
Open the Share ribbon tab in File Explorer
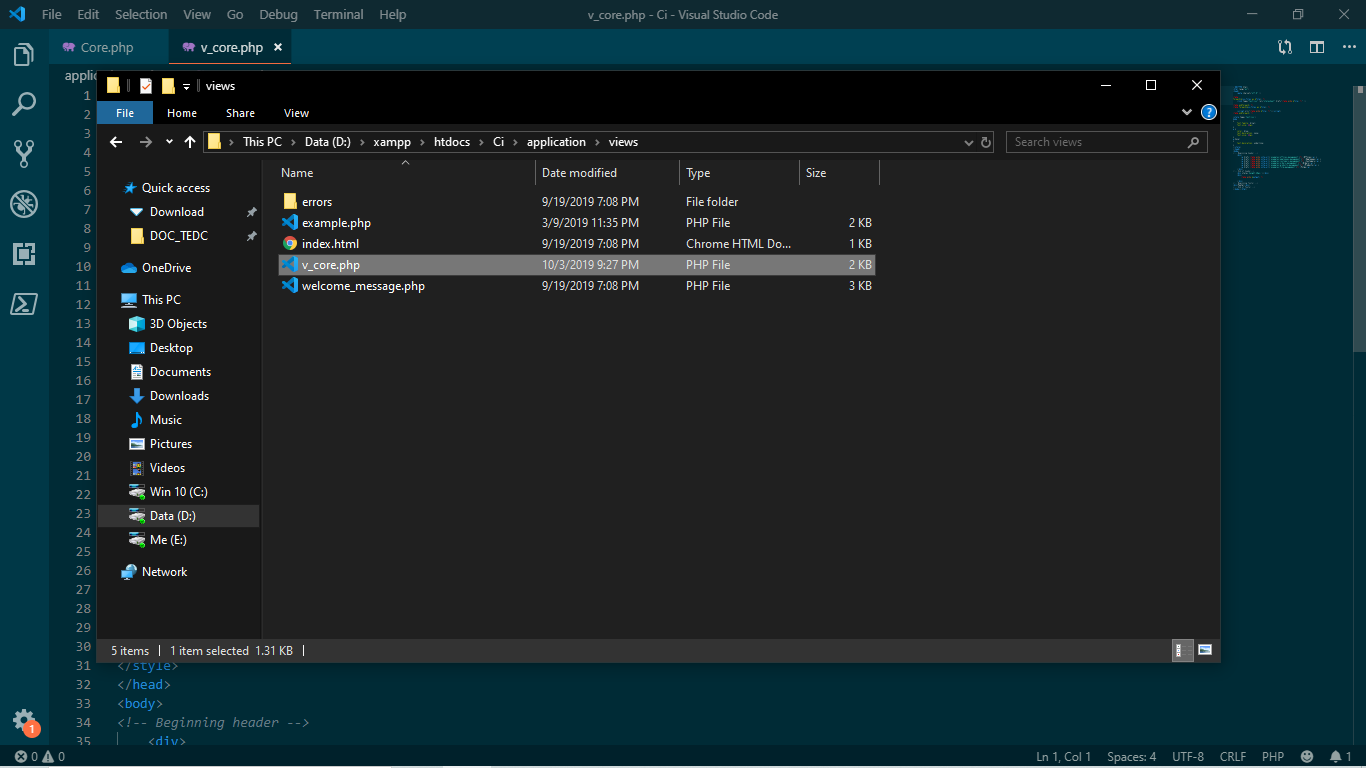[x=240, y=113]
